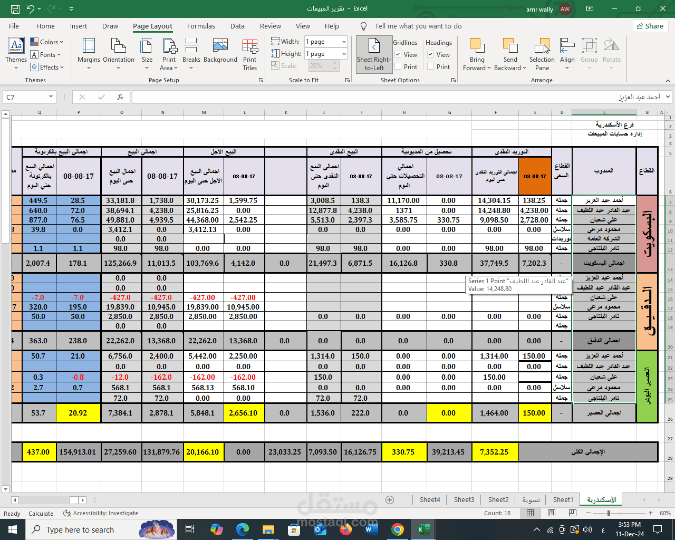Switch to the Formulas tab
This screenshot has width=675, height=540.
pyautogui.click(x=201, y=26)
